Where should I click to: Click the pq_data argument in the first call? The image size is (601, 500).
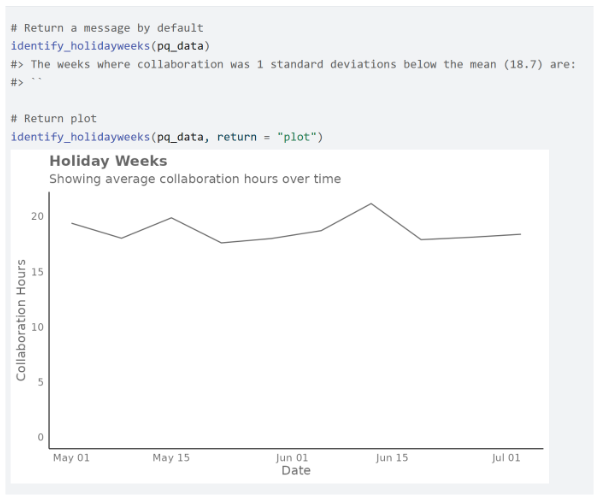[180, 46]
